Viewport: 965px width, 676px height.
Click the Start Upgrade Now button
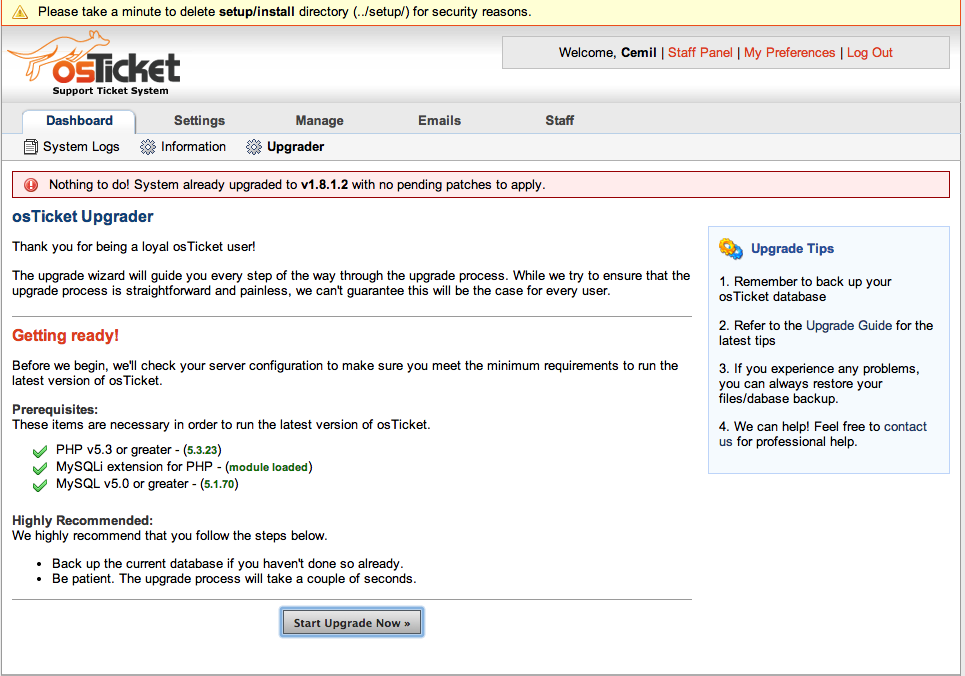coord(352,622)
